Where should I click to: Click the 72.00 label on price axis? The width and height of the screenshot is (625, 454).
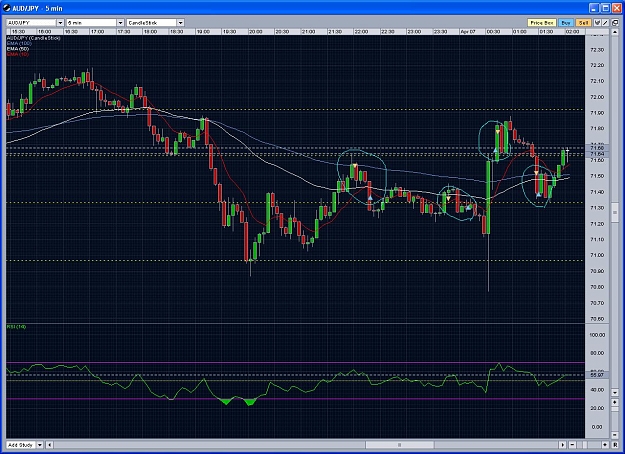[597, 97]
